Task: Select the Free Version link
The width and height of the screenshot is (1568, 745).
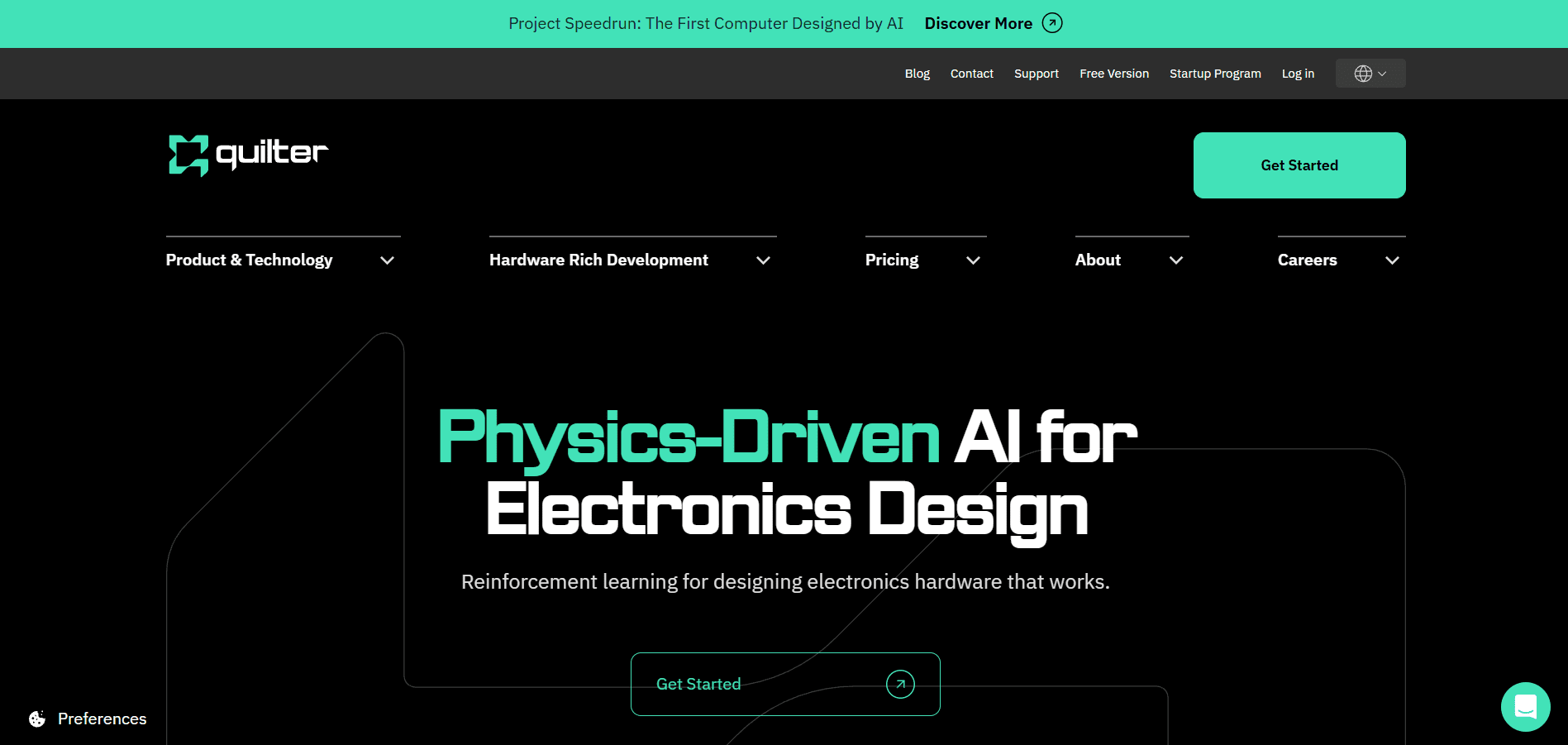Action: coord(1113,74)
